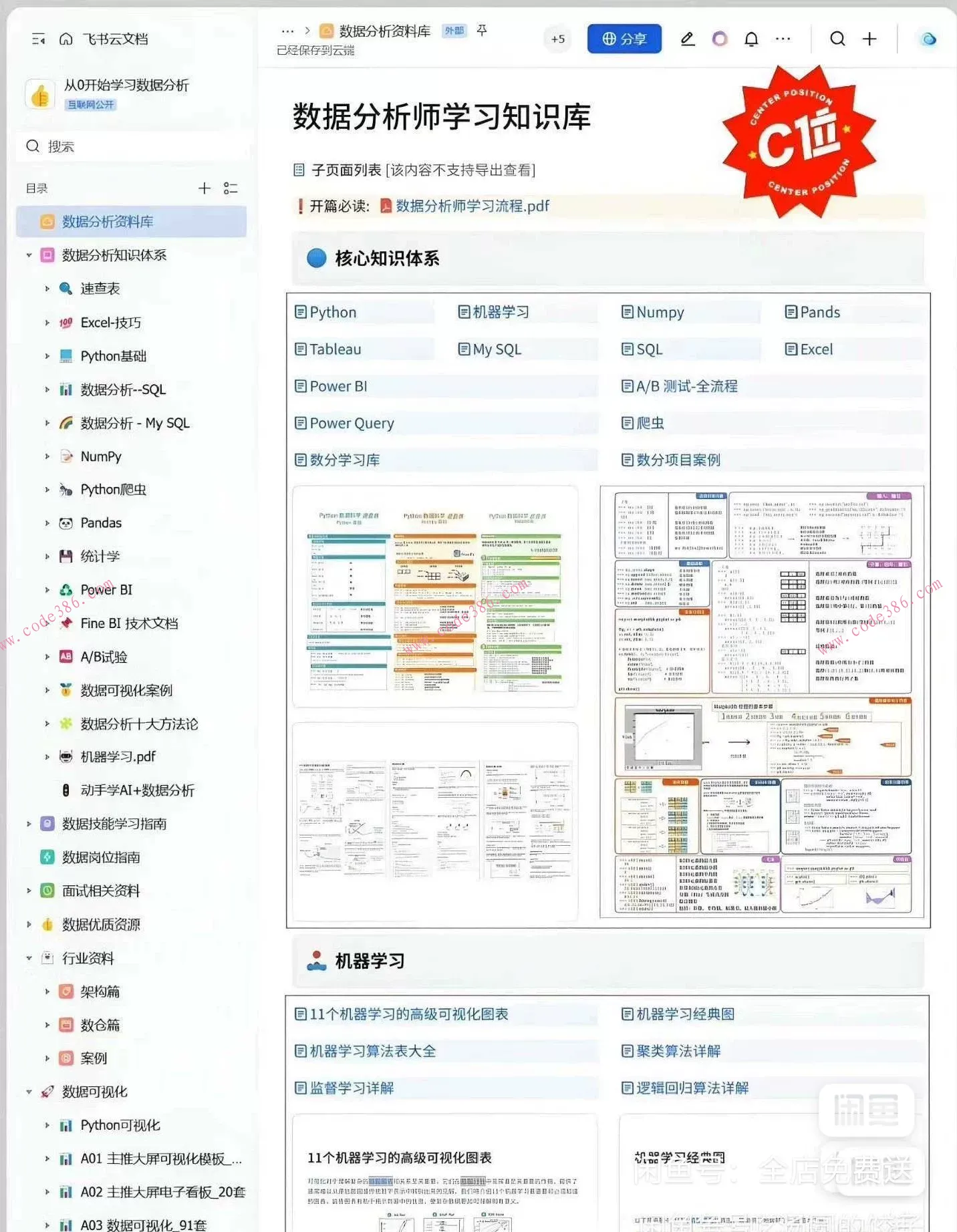Open Python爬虫 sidebar item
This screenshot has height=1232, width=957.
tap(114, 489)
